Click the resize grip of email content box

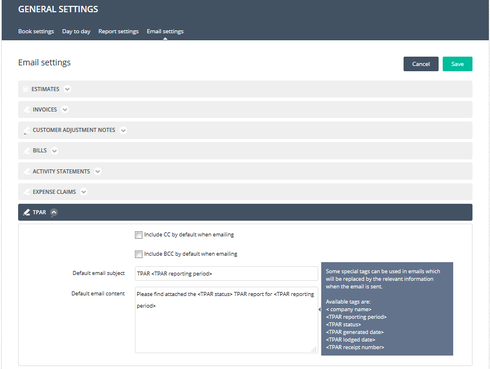(314, 349)
